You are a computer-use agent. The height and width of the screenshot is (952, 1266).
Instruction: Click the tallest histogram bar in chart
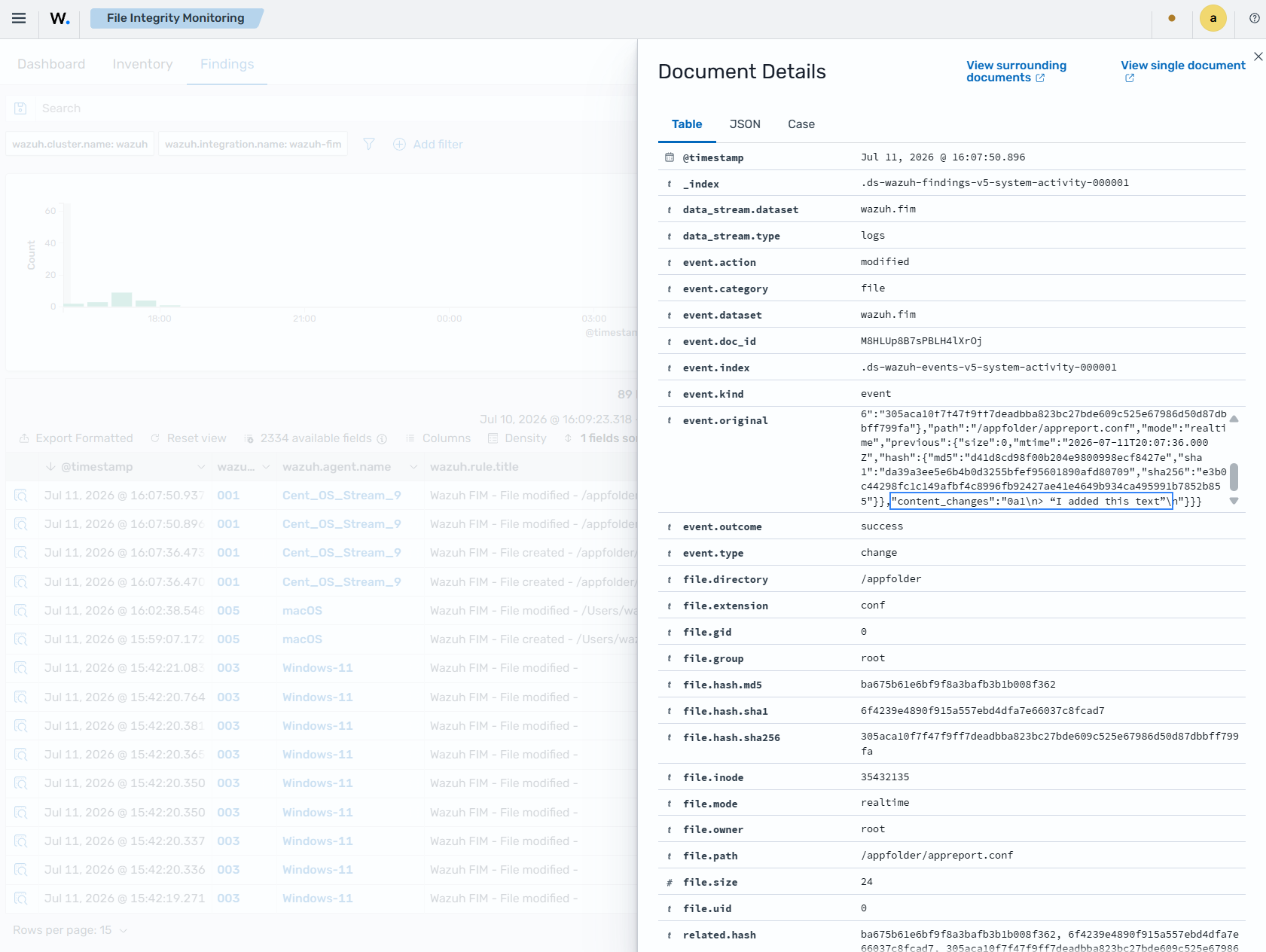point(122,299)
